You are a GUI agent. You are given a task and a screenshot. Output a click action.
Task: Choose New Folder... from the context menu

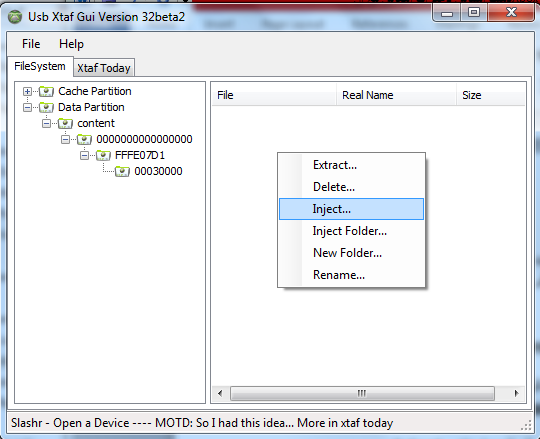(x=351, y=253)
